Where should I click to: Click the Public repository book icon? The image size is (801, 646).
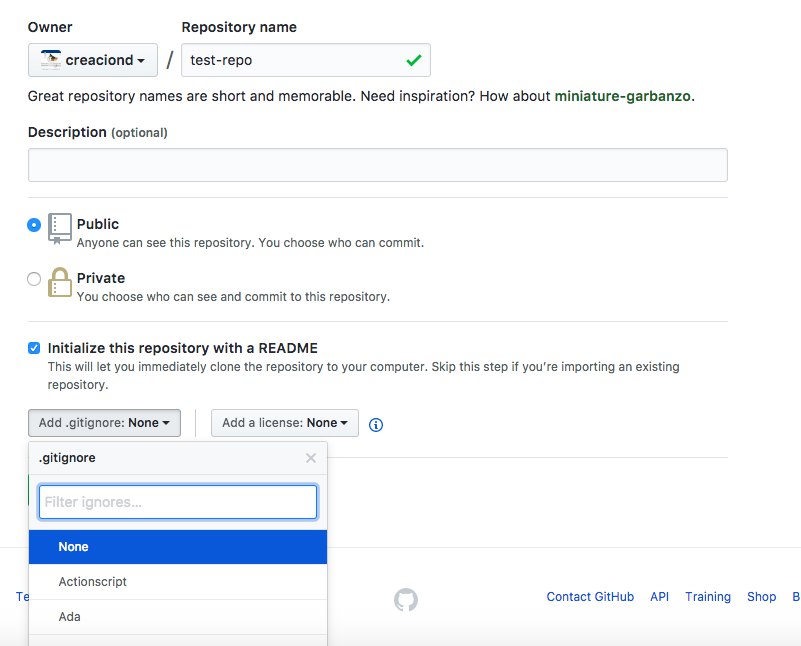[x=60, y=228]
